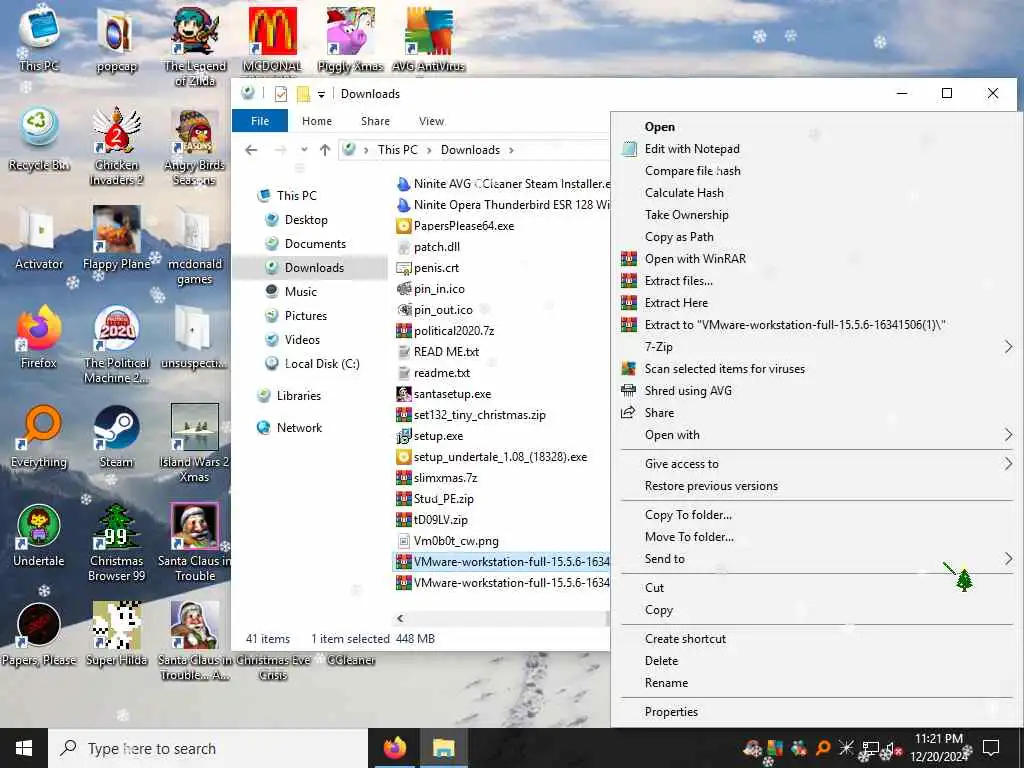Launch the Chicken Invaders 2 shortcut
Screen dimensions: 1024x768
(x=116, y=146)
